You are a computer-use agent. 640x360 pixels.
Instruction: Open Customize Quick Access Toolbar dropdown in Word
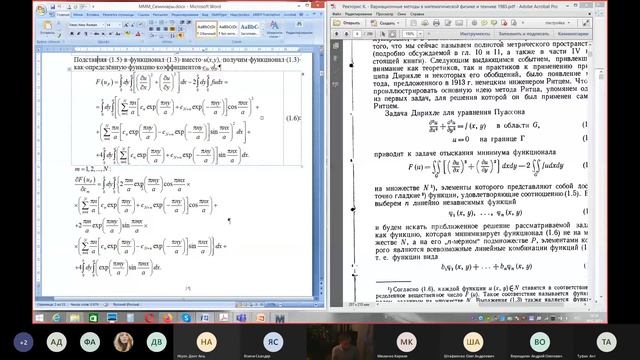(x=93, y=7)
